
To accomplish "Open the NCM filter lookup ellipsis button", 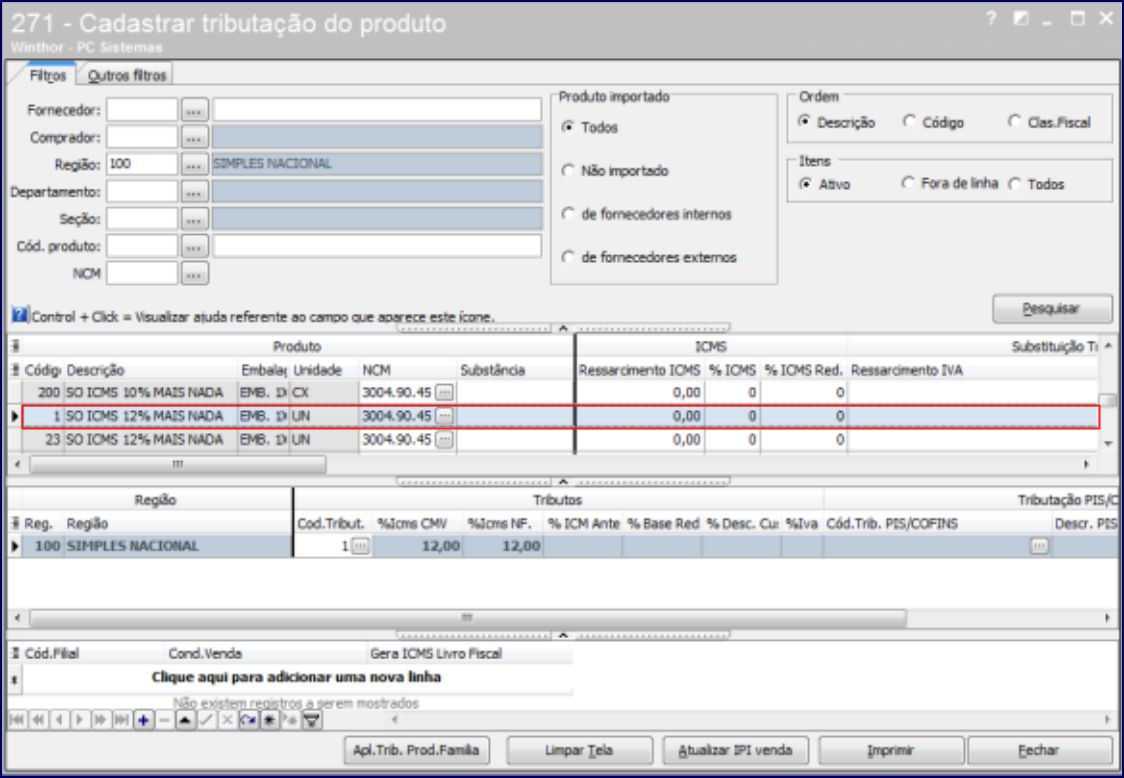I will click(x=194, y=273).
